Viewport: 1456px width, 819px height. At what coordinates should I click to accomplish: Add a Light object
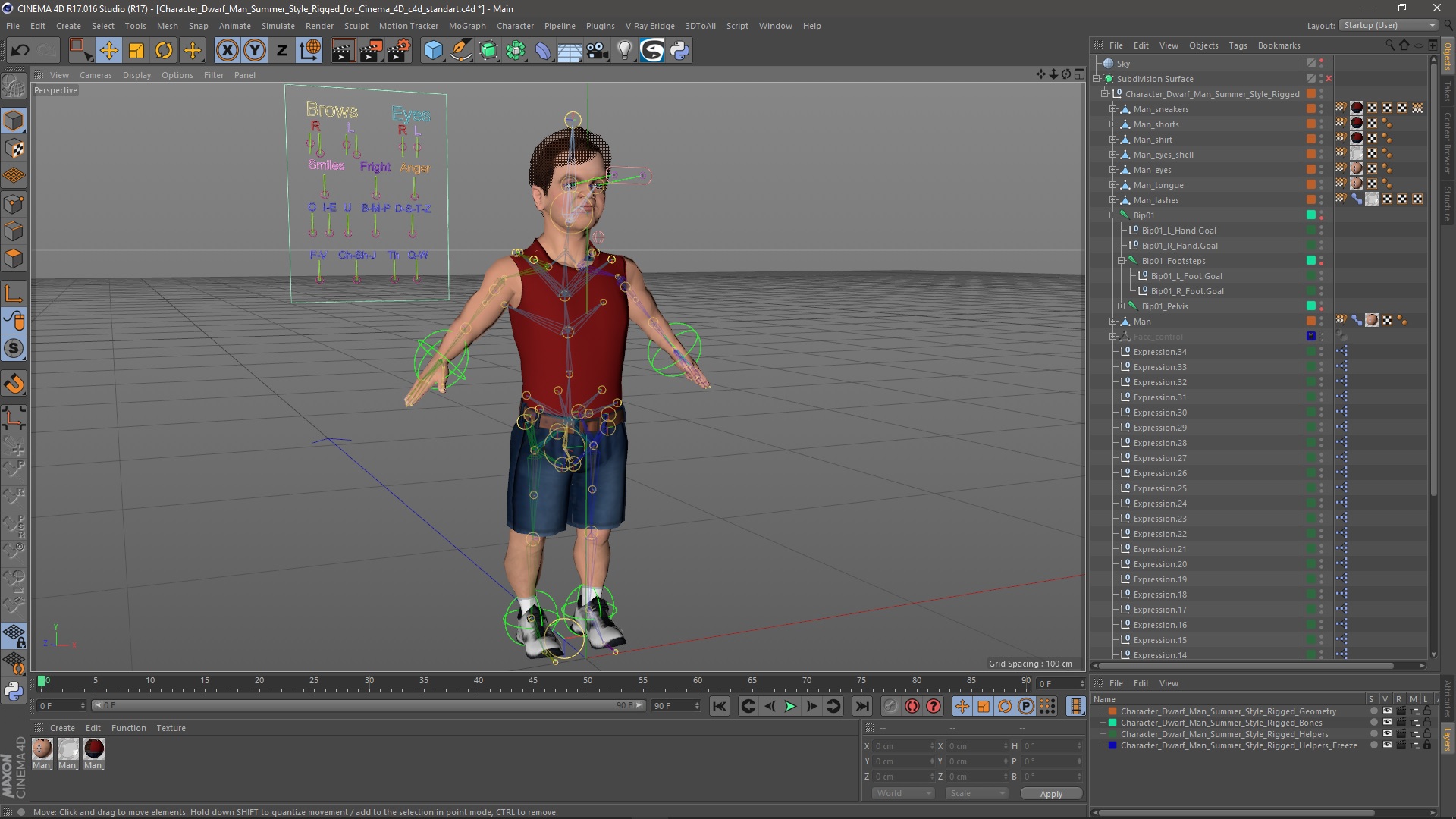[624, 51]
